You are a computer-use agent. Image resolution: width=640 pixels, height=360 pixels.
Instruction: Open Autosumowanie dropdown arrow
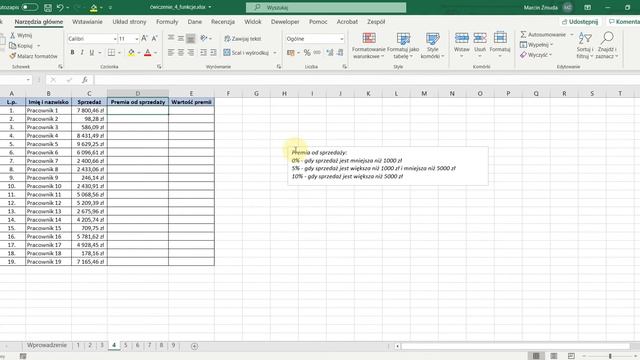572,35
